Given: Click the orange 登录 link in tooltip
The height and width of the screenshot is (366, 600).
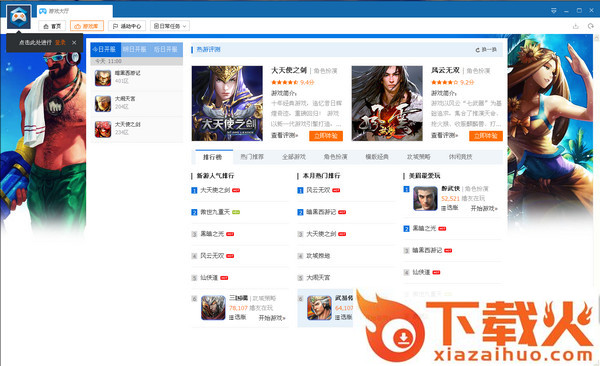Looking at the screenshot, I should pyautogui.click(x=60, y=42).
